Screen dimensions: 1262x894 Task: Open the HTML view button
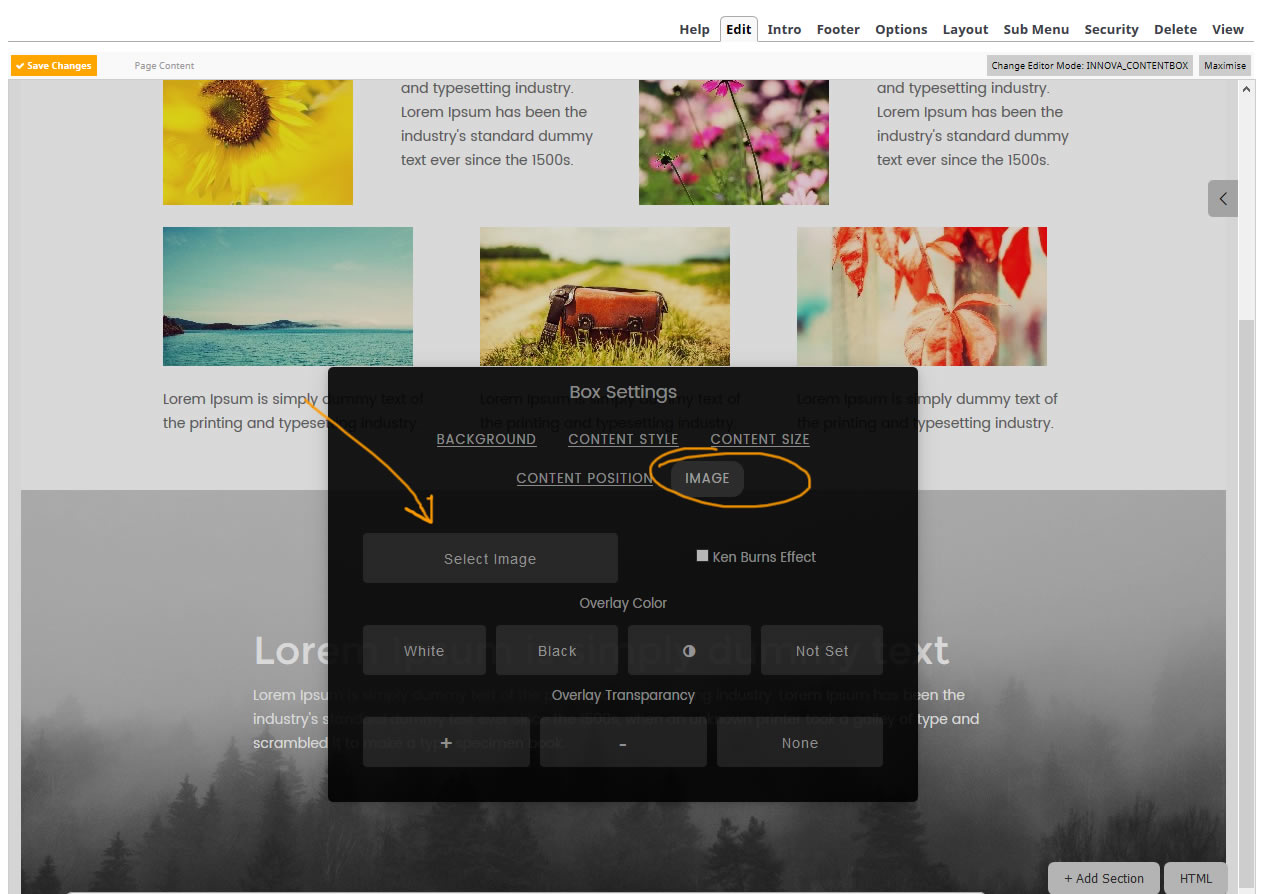click(1196, 878)
